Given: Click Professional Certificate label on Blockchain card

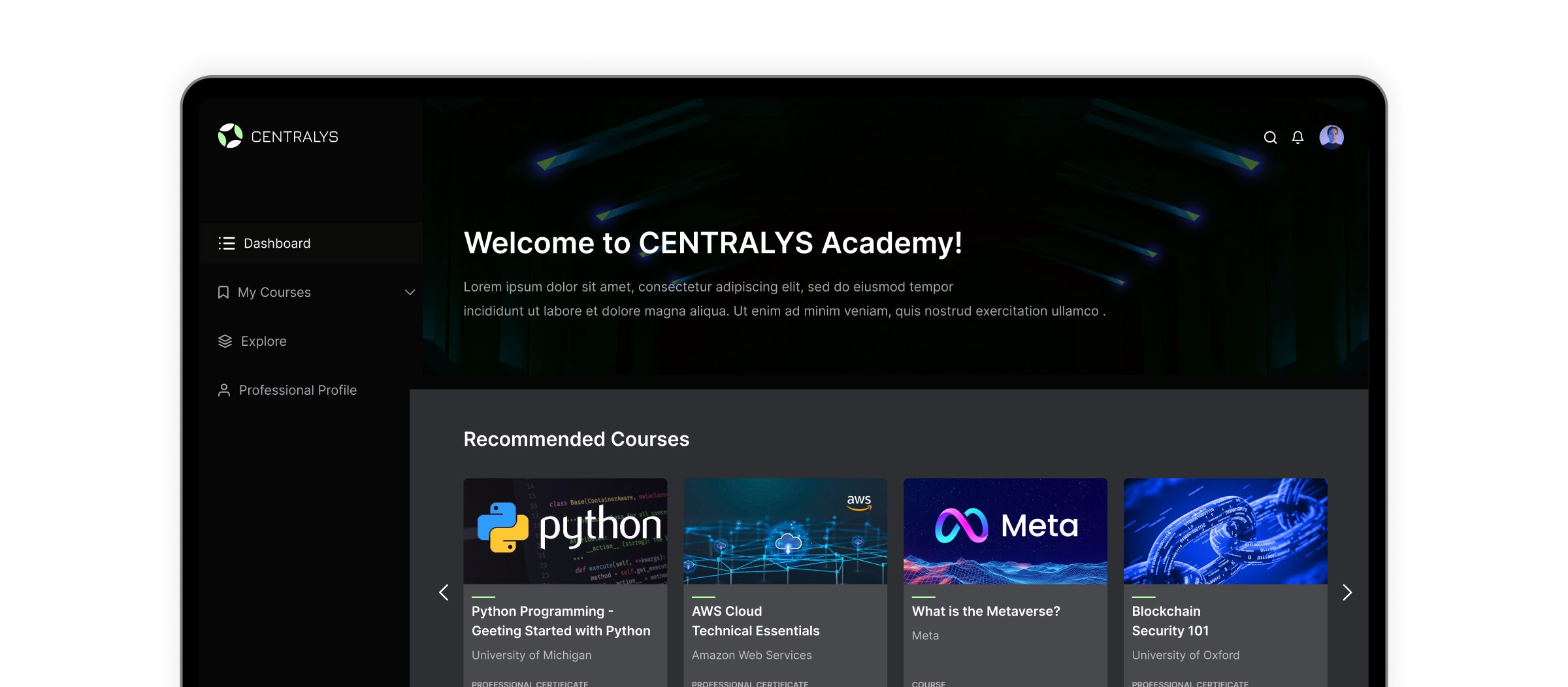Looking at the screenshot, I should click(1190, 684).
